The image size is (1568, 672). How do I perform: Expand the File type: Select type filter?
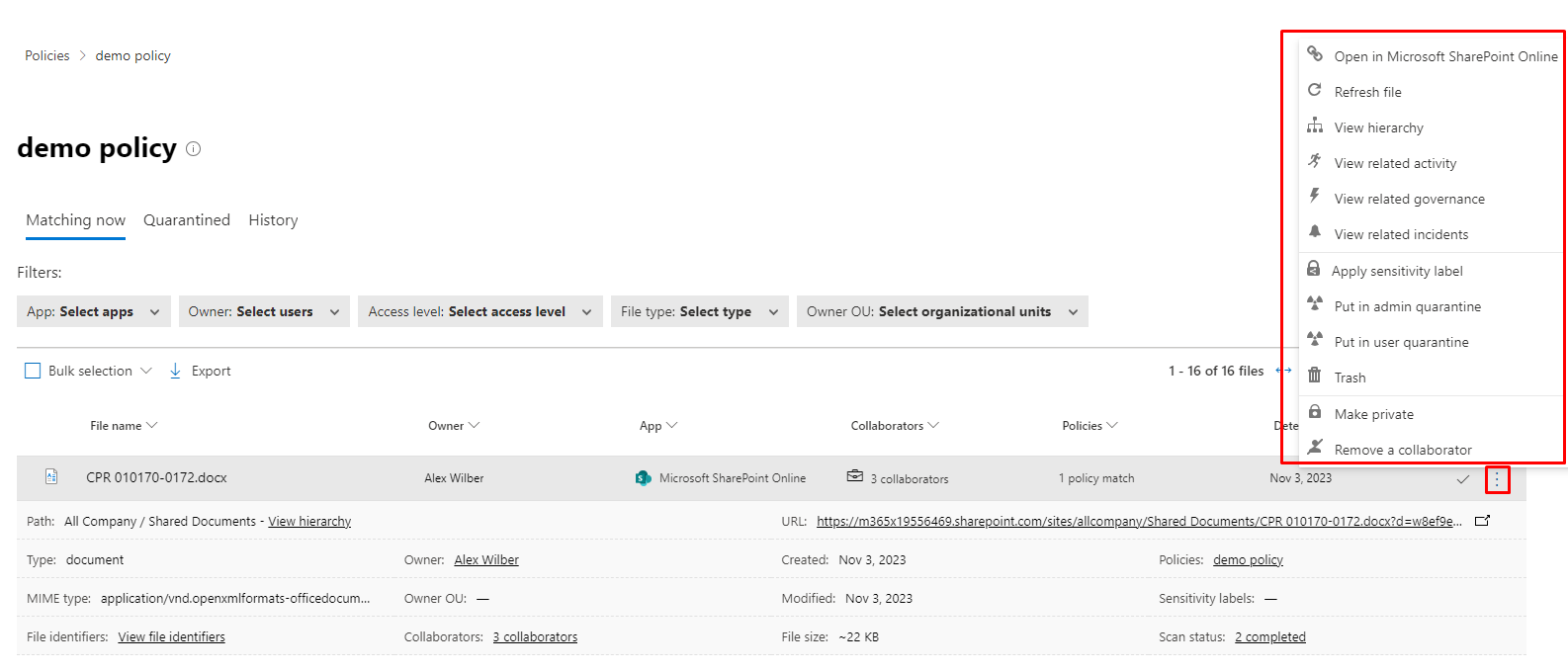click(x=699, y=311)
